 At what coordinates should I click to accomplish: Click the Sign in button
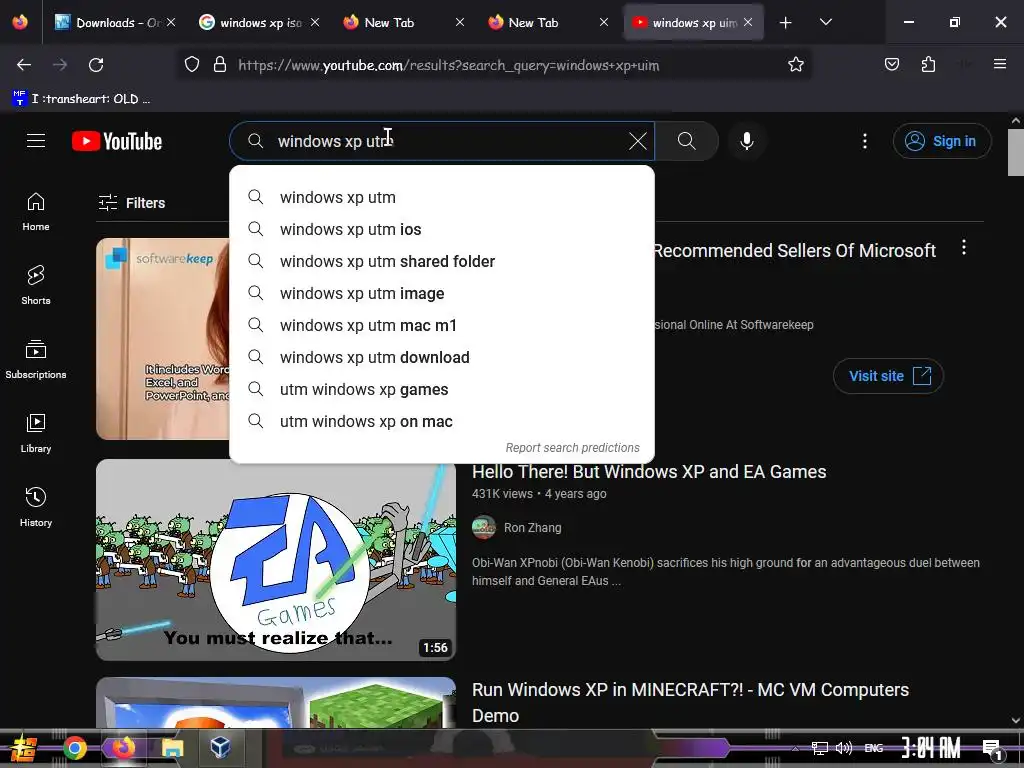coord(942,141)
